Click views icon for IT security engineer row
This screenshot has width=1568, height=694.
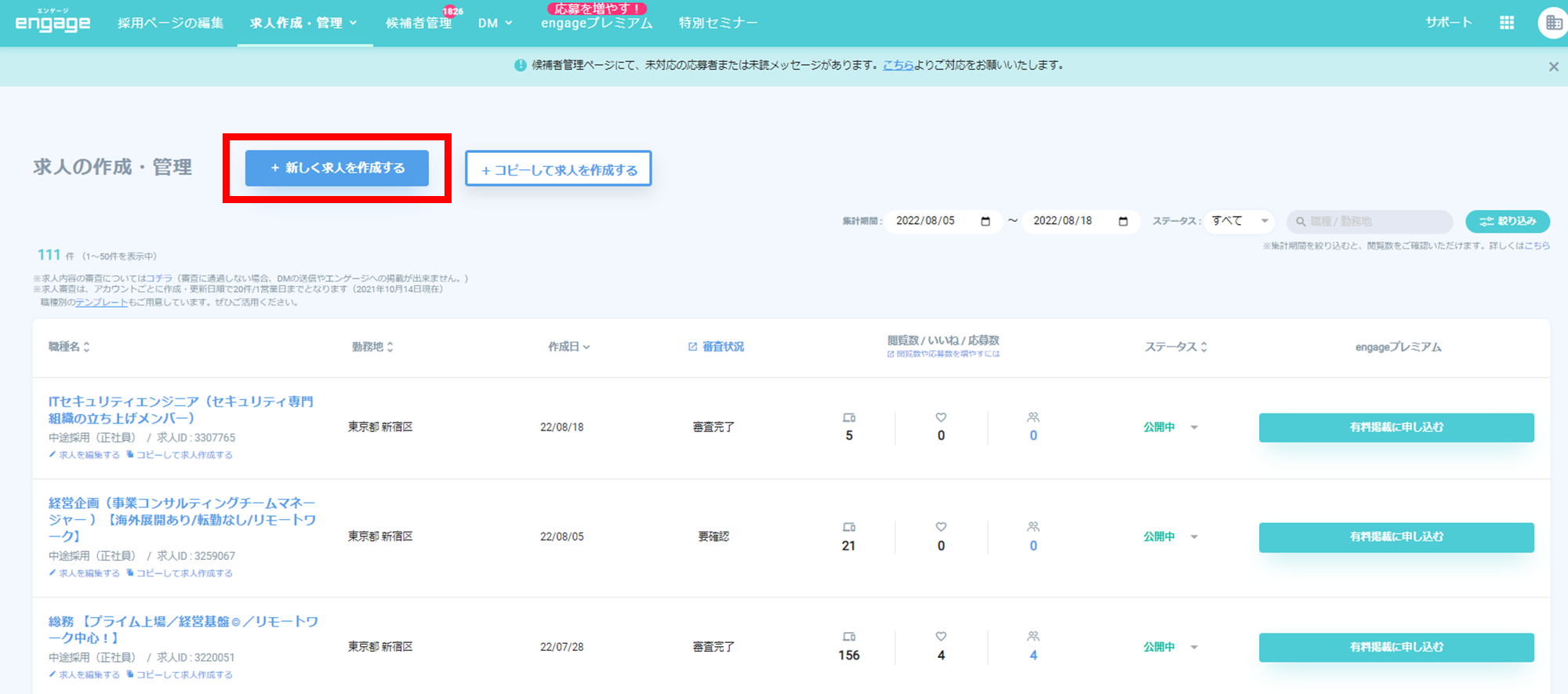click(x=849, y=417)
